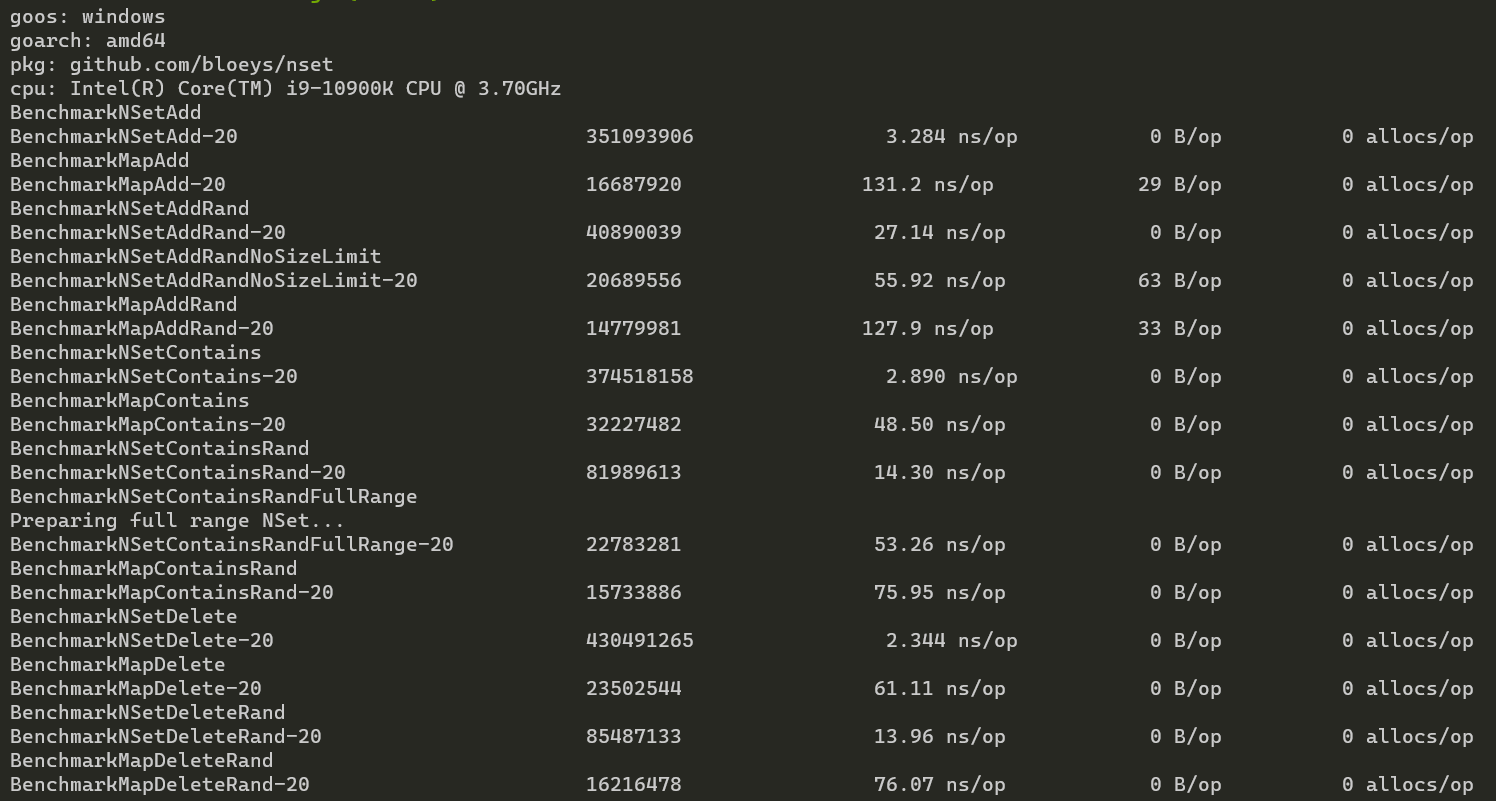Click the 15733886 iteration count
This screenshot has width=1496, height=801.
(x=633, y=593)
